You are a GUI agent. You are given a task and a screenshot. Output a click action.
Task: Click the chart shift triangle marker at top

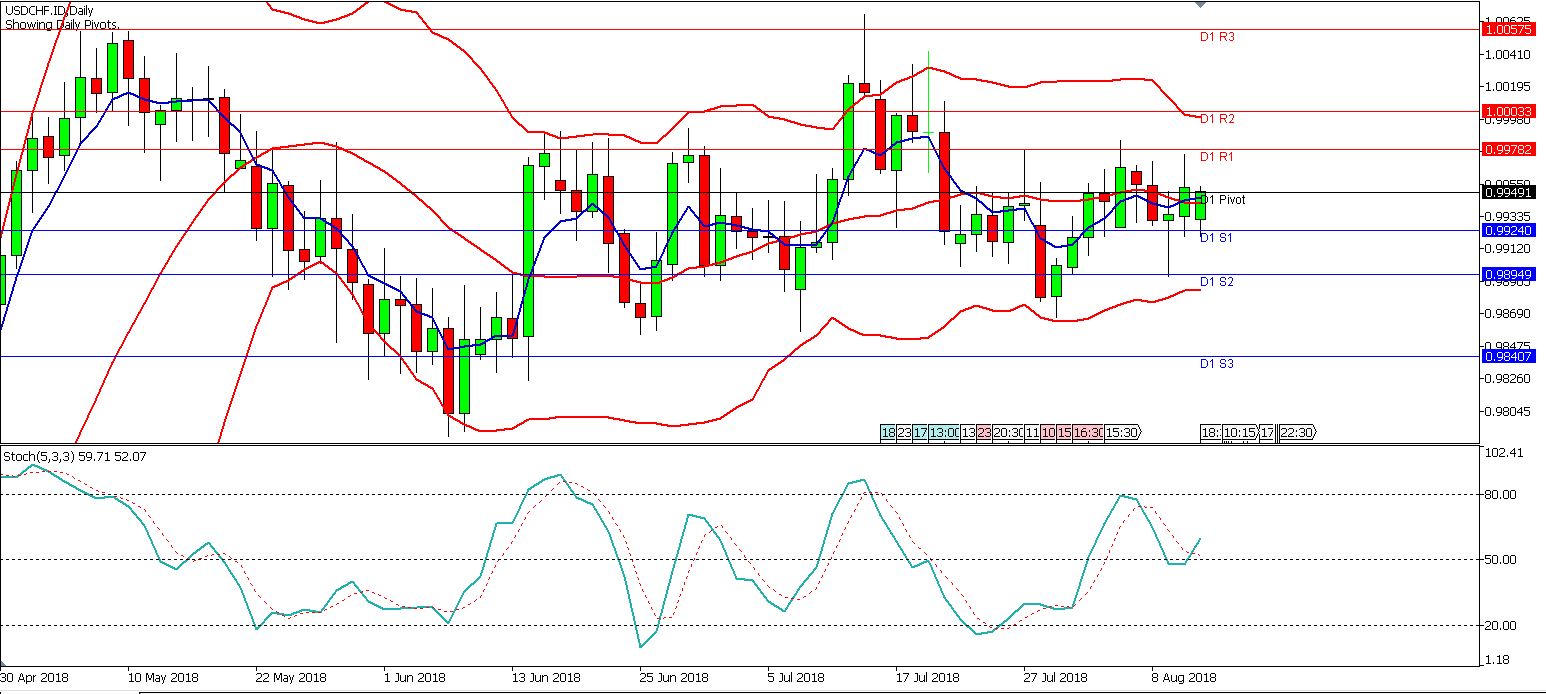pyautogui.click(x=1201, y=4)
